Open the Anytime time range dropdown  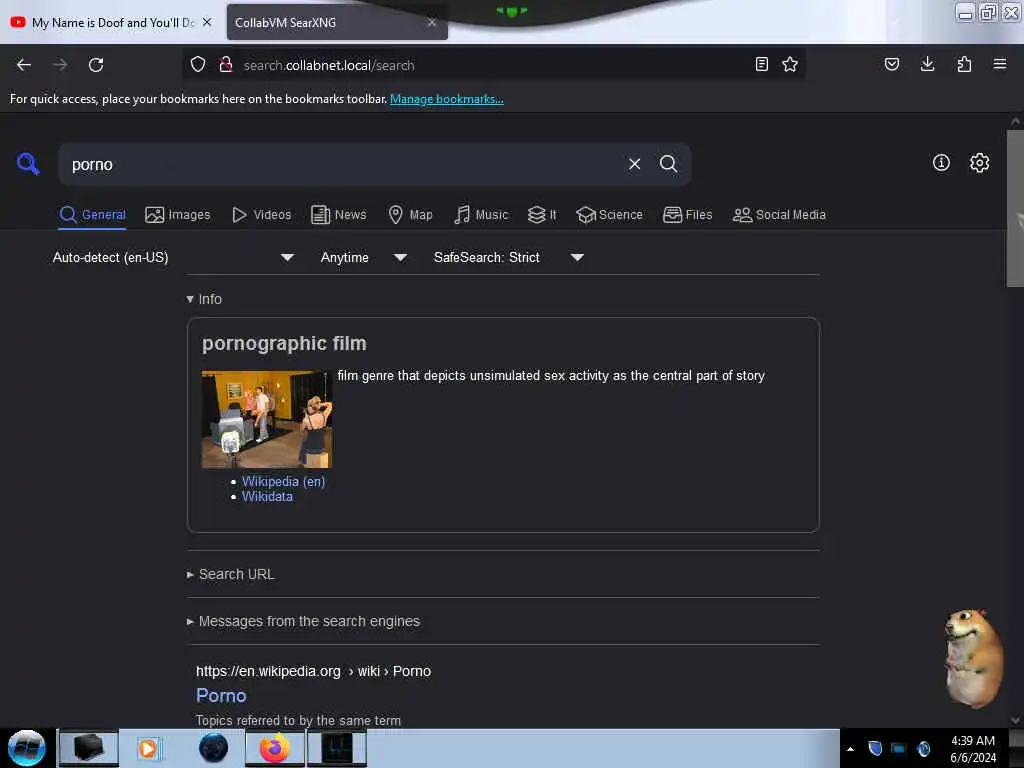click(364, 257)
